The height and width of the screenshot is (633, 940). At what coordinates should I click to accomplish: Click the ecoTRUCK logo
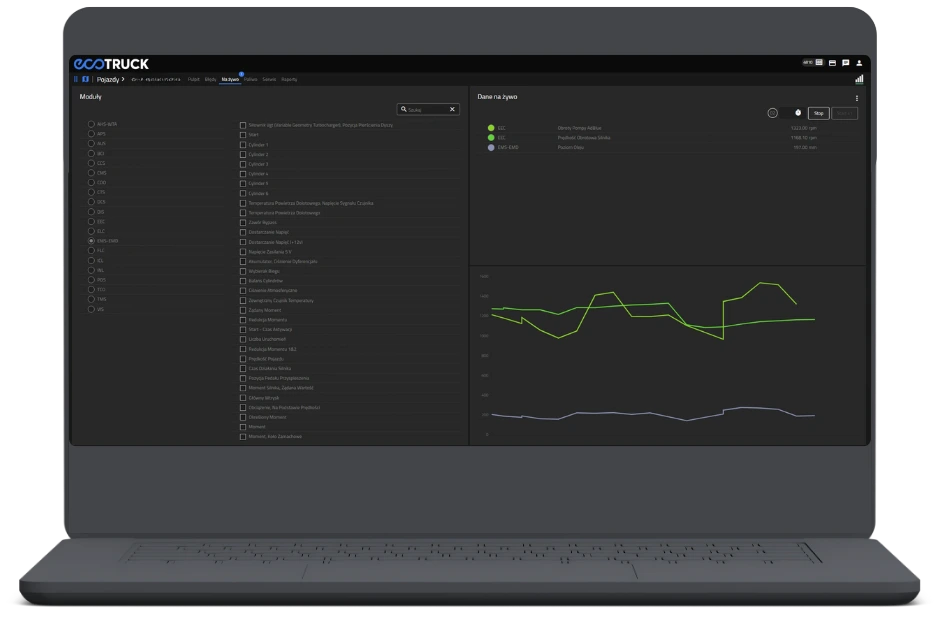[110, 64]
